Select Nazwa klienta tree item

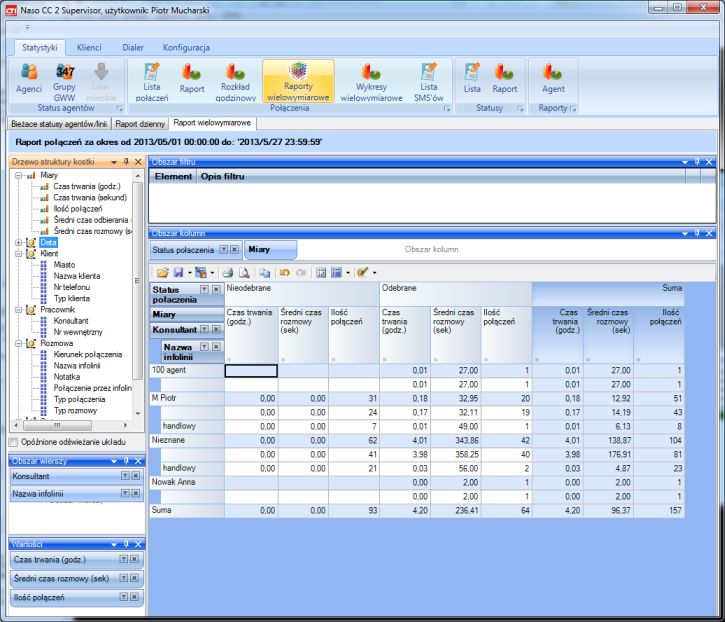76,276
